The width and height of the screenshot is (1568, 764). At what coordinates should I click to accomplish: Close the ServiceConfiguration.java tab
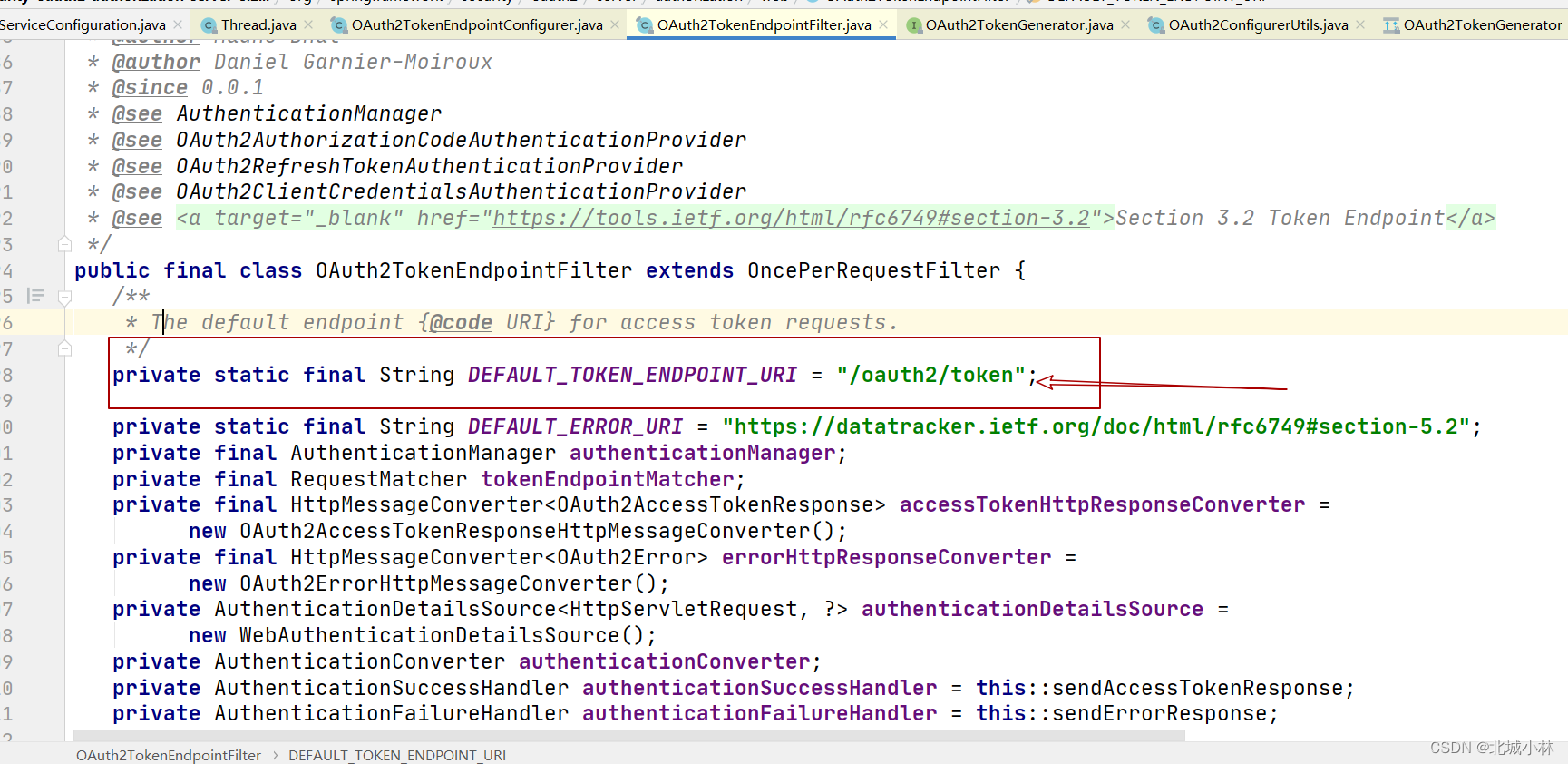click(178, 25)
